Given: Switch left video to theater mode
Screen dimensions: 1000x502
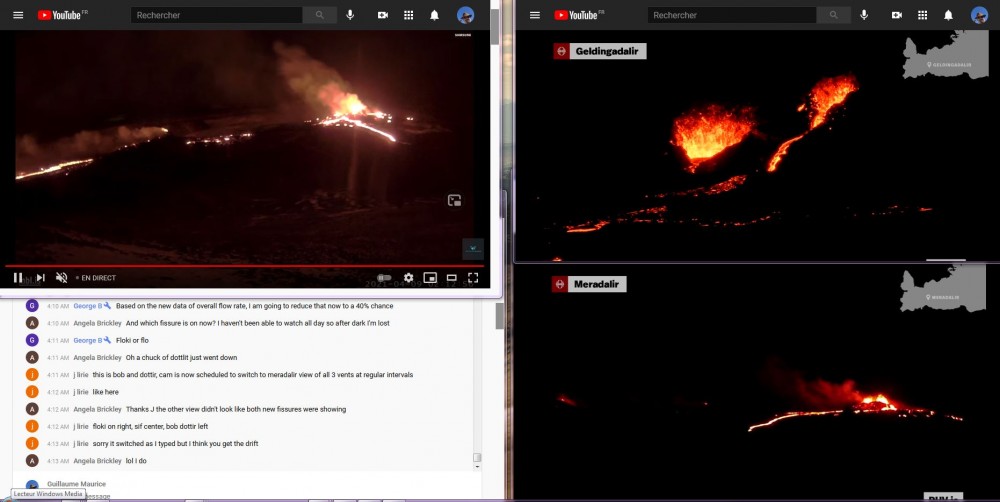Looking at the screenshot, I should point(451,278).
